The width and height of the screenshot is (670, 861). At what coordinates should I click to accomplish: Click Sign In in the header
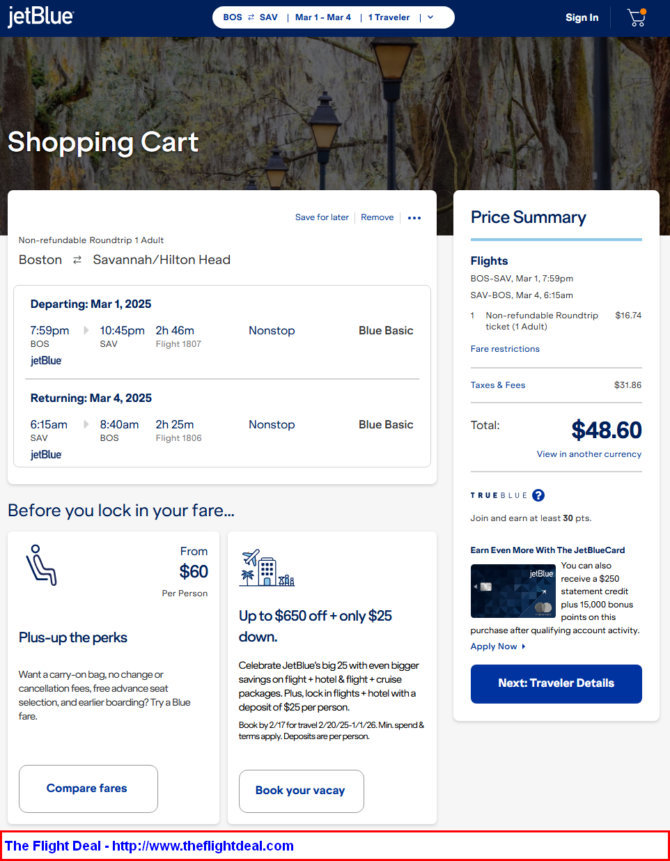[x=582, y=18]
